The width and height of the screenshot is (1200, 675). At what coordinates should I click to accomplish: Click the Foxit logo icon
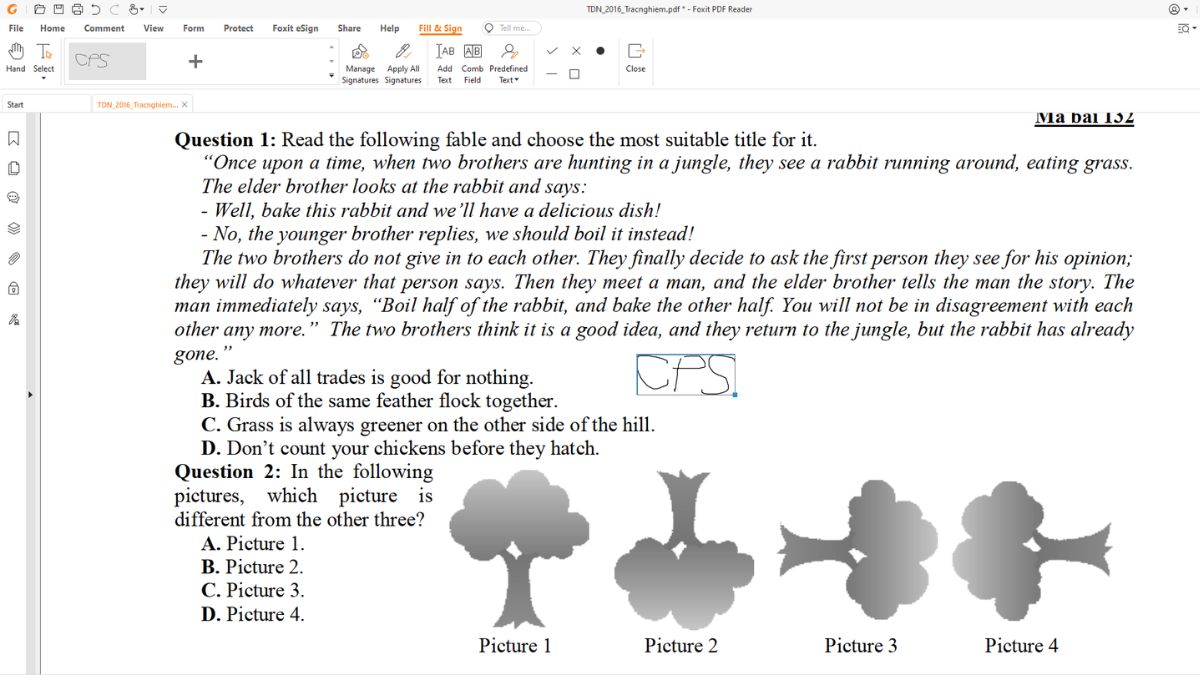pos(12,9)
